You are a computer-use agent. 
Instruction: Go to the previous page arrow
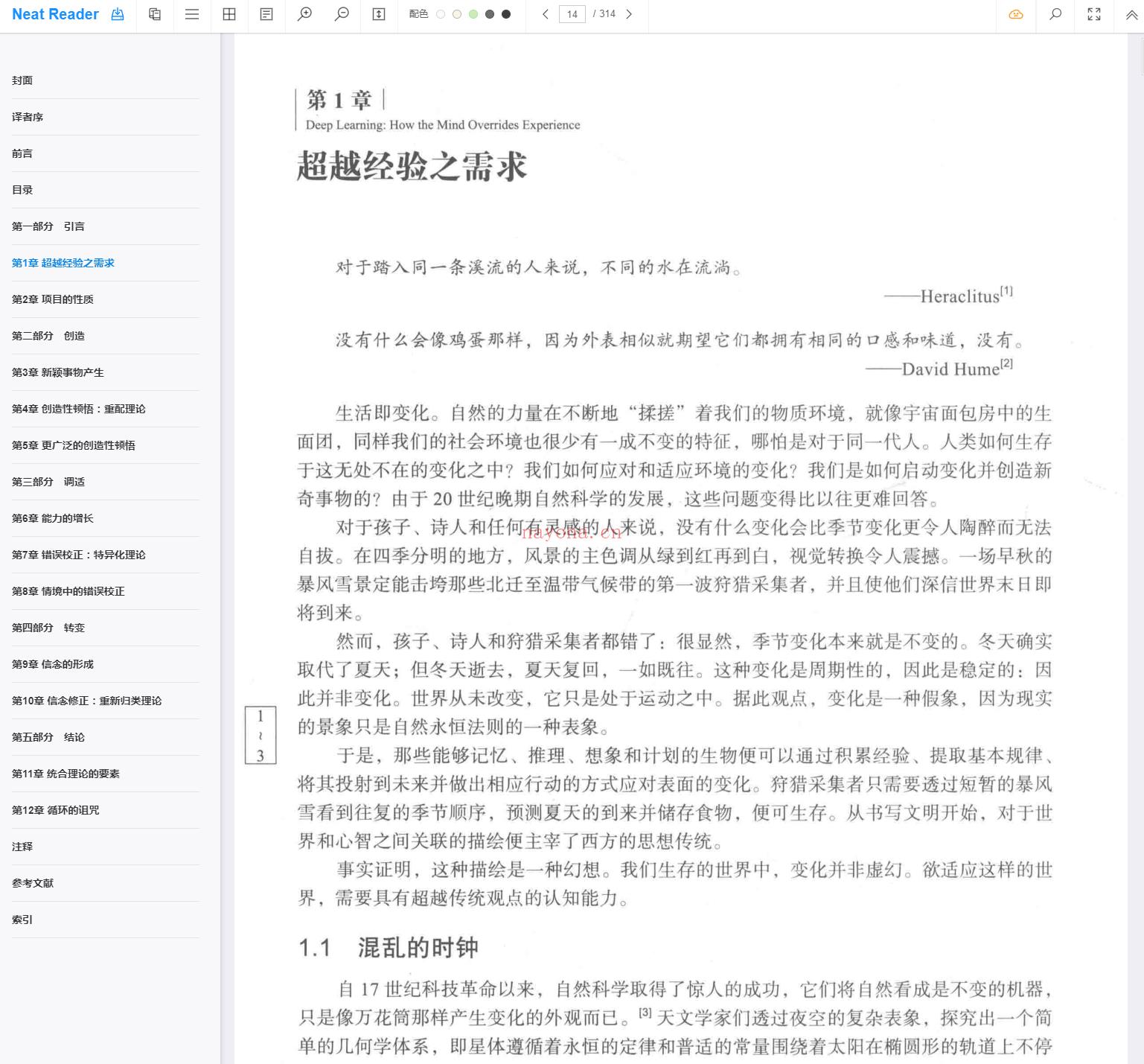coord(546,14)
